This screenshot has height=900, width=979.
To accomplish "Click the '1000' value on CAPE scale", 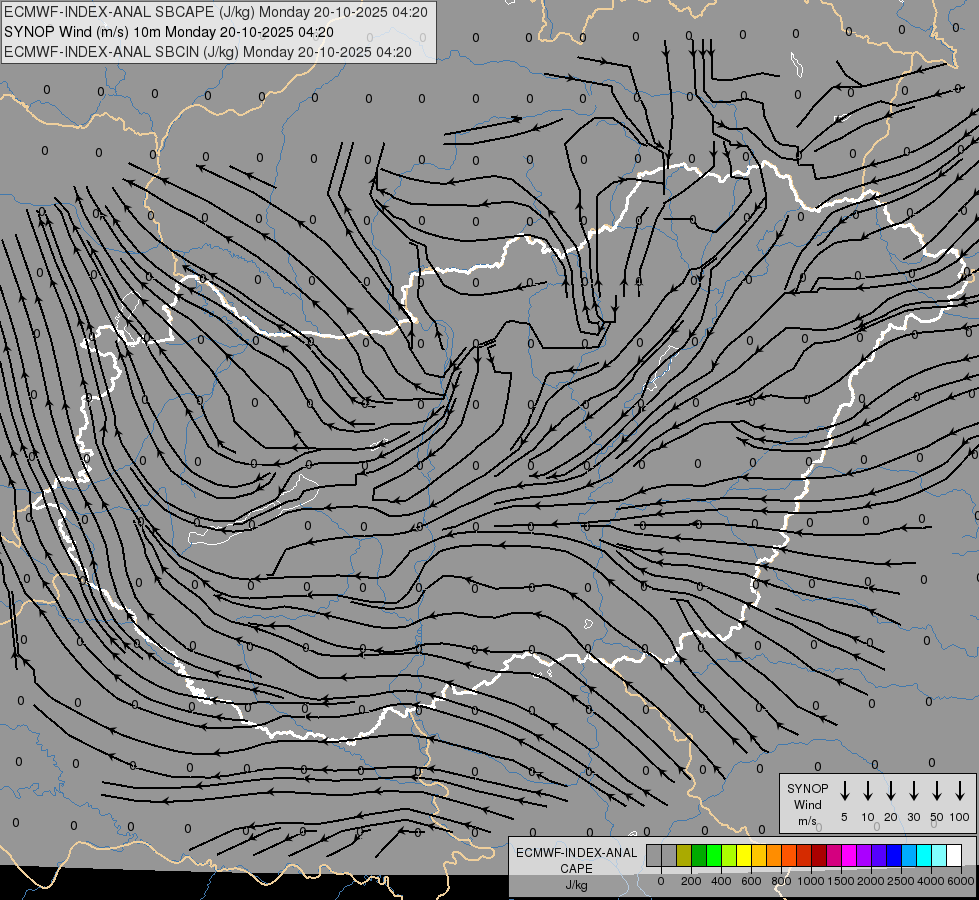I will [x=811, y=881].
